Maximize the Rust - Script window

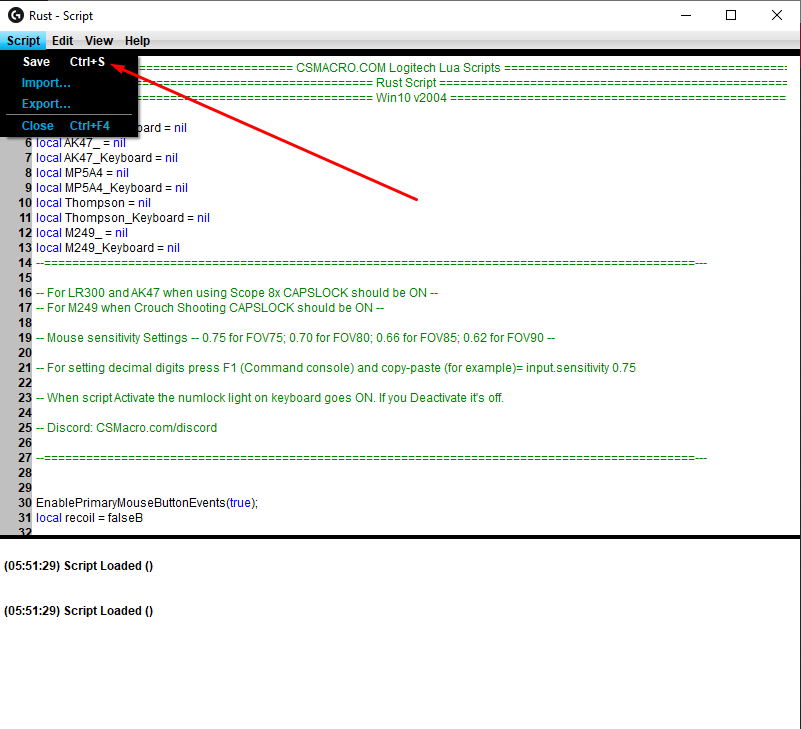(731, 15)
